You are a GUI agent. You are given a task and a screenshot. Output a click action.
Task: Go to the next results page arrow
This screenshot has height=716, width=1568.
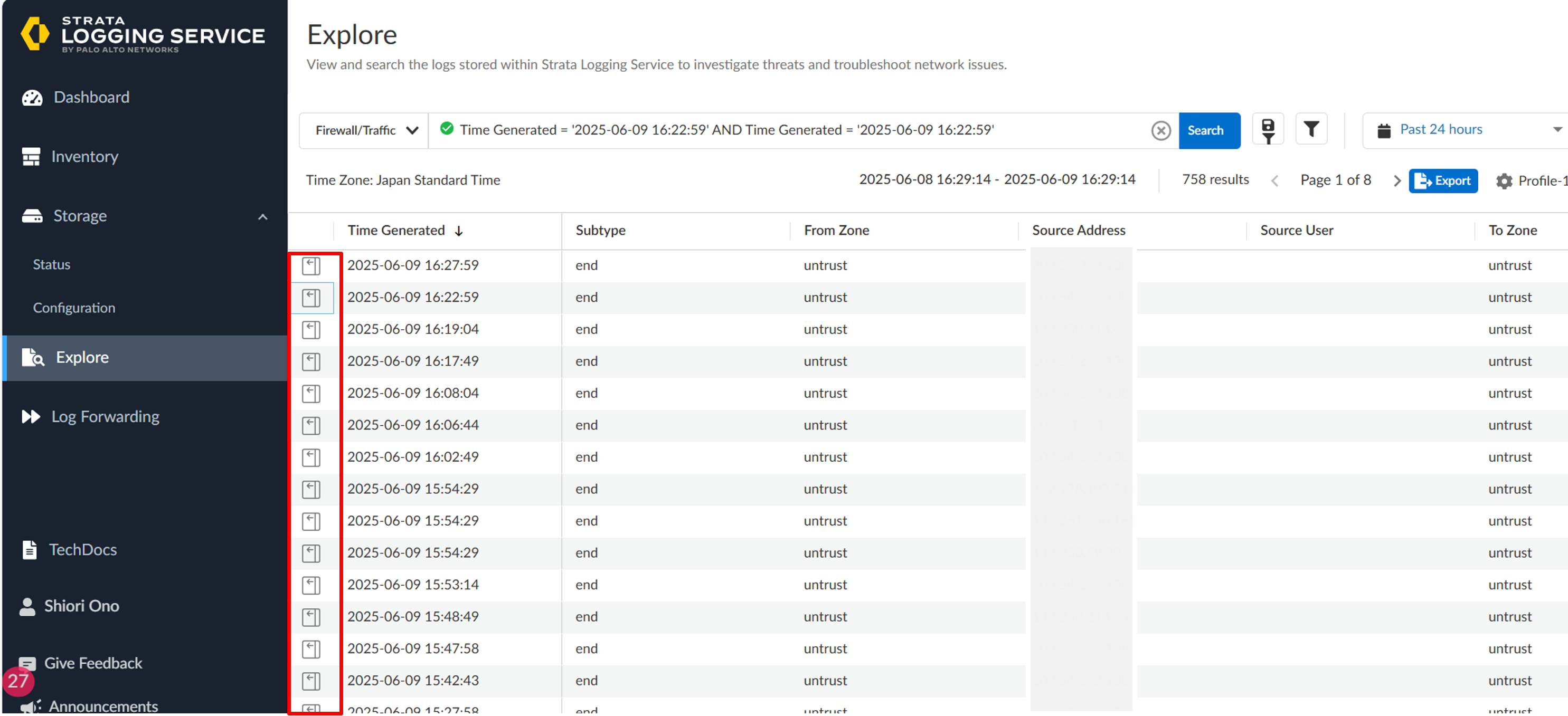(1396, 180)
